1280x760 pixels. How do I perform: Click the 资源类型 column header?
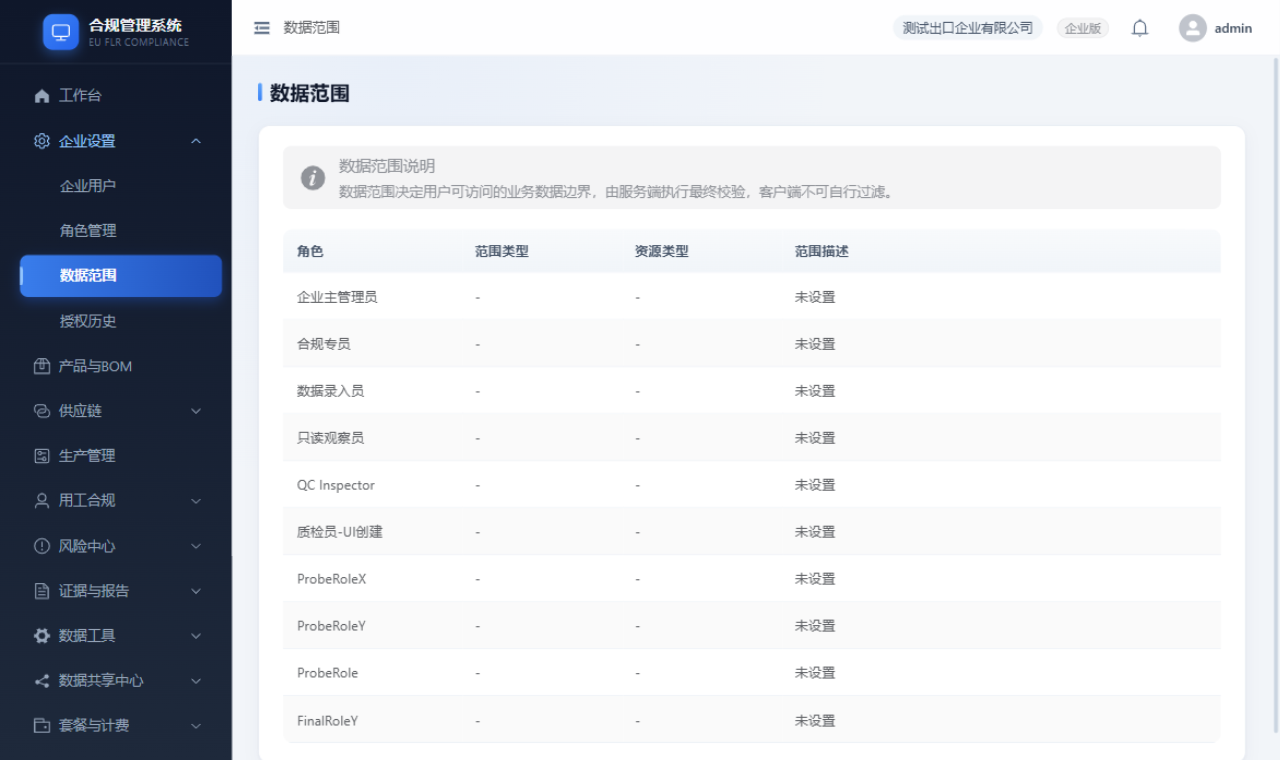662,252
